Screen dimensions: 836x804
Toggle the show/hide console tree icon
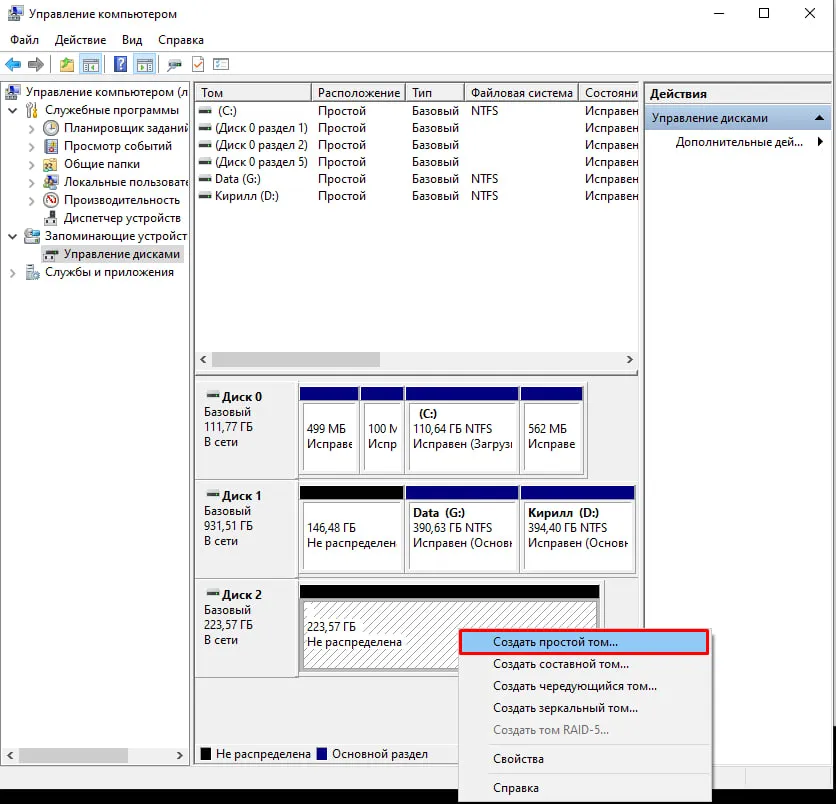[91, 65]
